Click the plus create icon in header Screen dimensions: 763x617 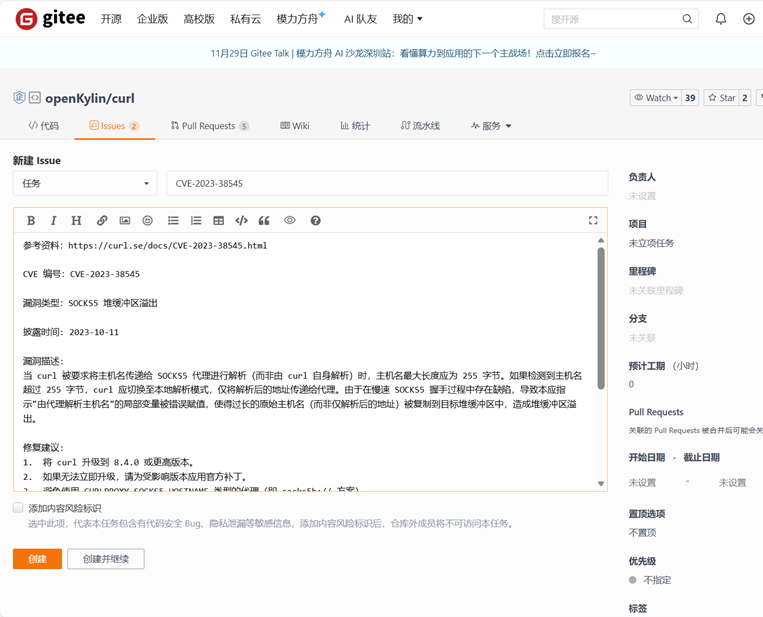tap(749, 19)
